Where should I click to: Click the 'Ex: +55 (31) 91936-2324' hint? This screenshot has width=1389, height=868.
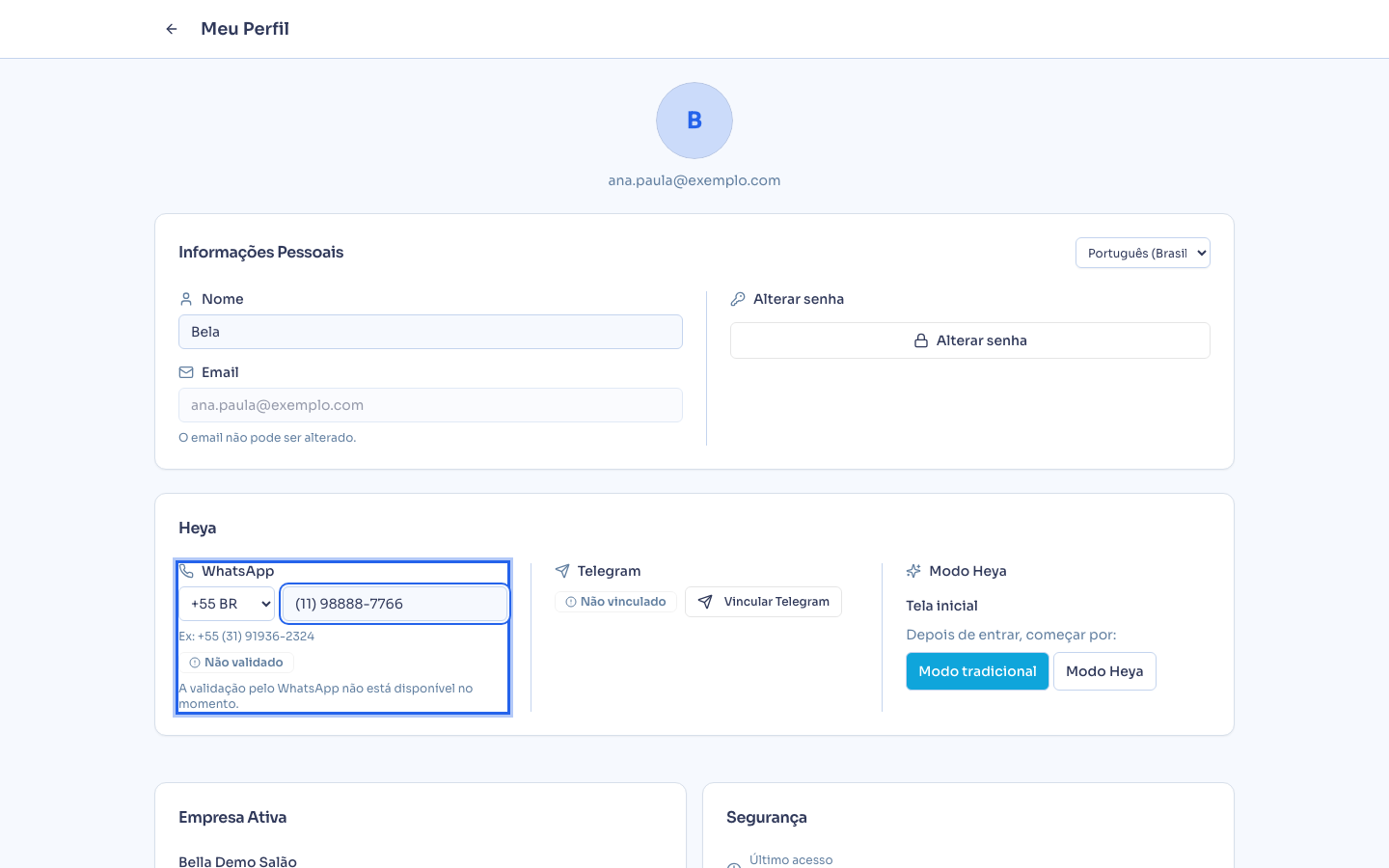pos(246,637)
